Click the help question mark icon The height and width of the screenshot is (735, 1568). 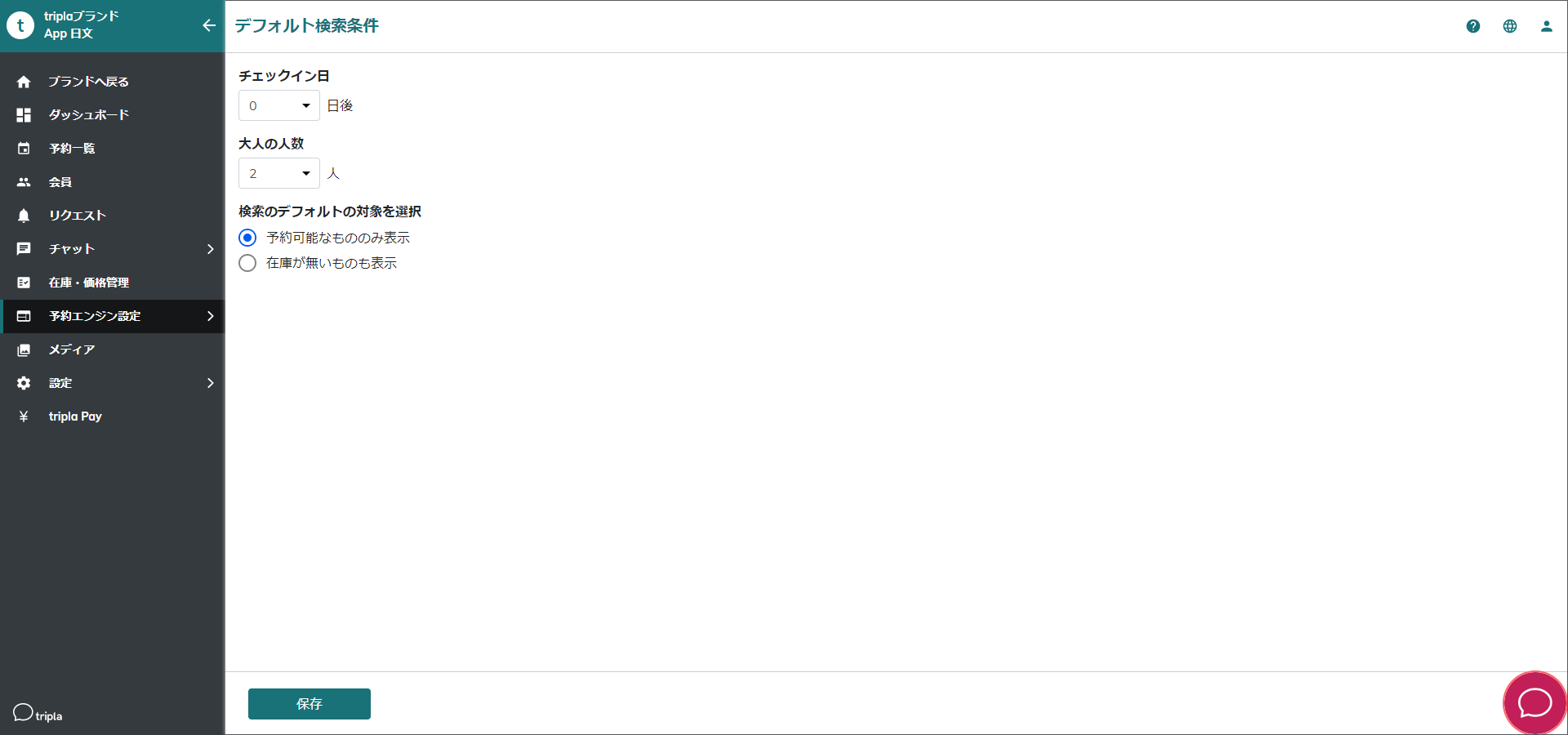click(1472, 26)
